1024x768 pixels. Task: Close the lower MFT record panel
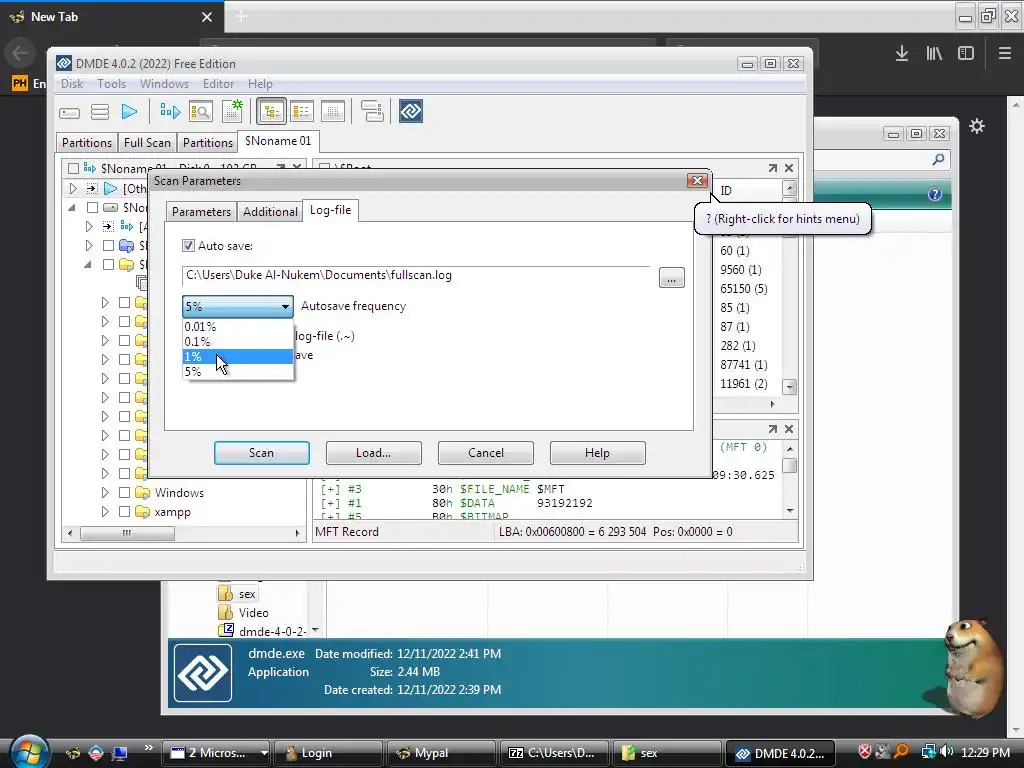pyautogui.click(x=789, y=429)
